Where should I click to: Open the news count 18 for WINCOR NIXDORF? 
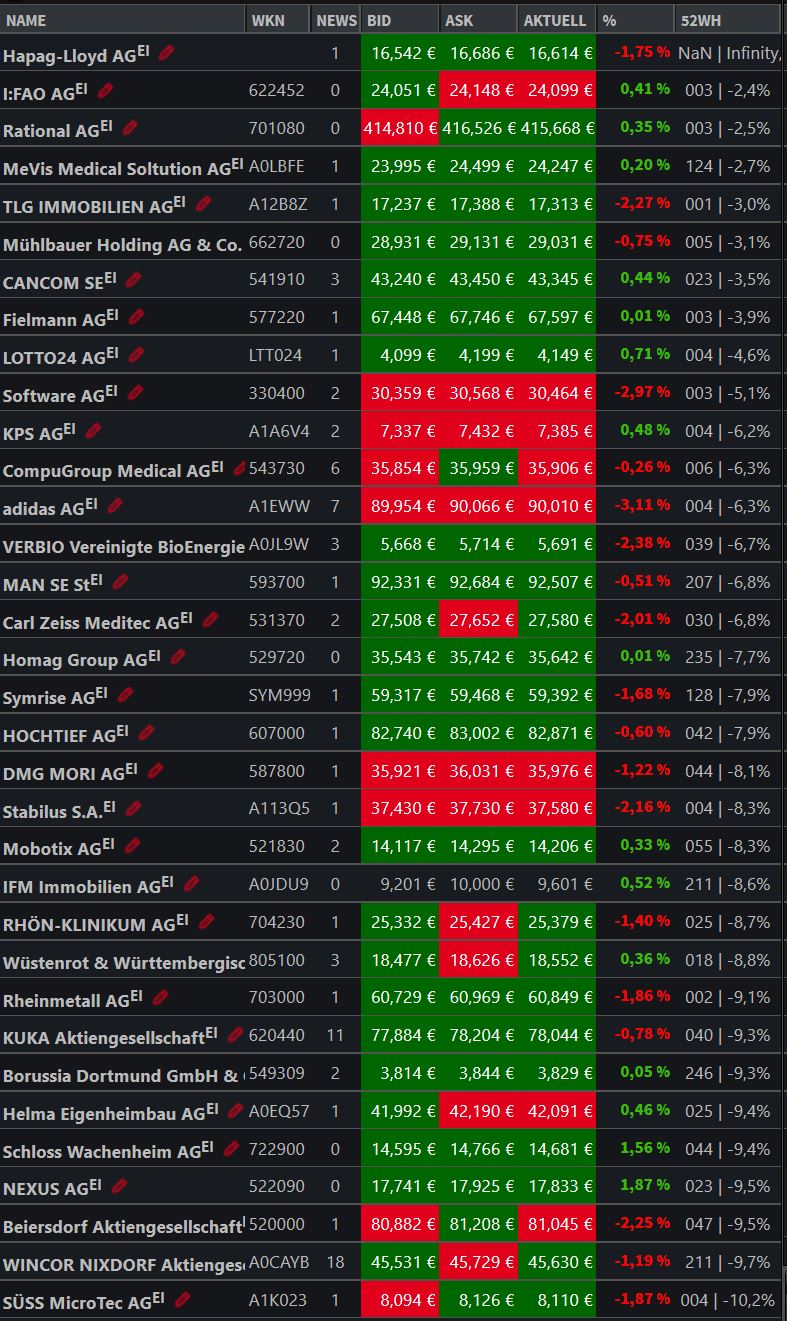335,1262
